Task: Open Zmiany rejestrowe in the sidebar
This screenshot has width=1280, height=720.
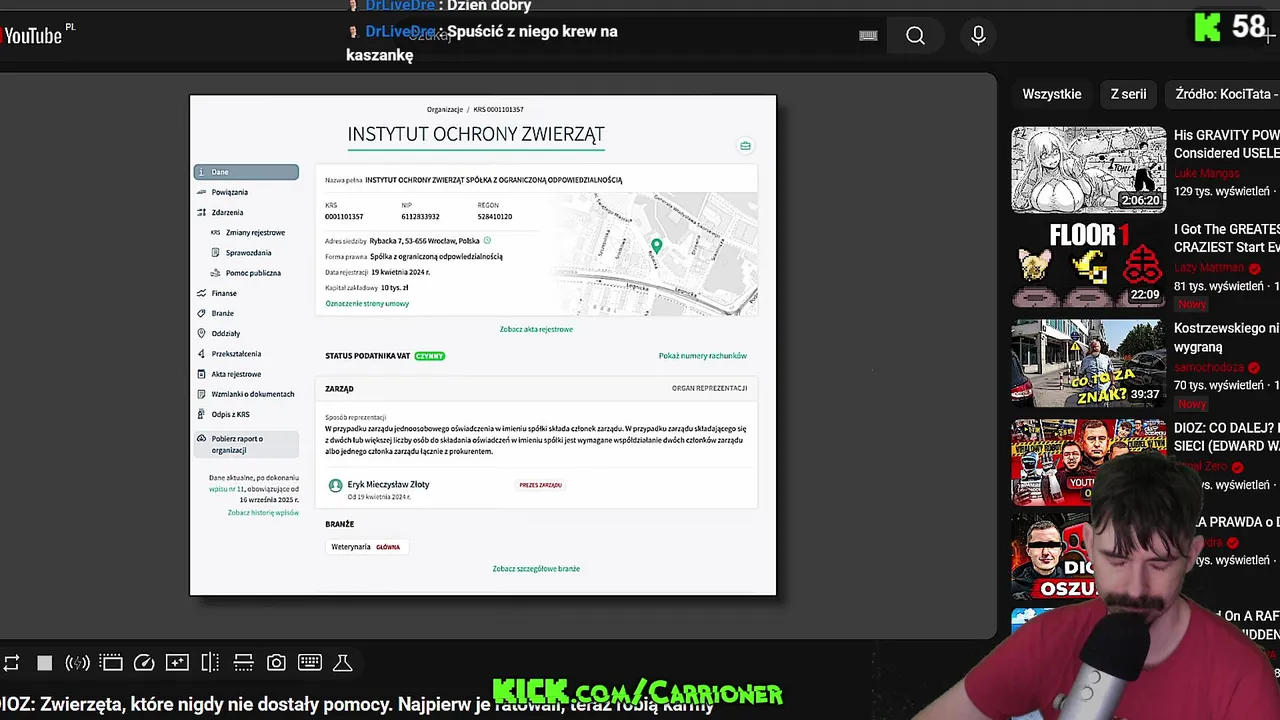Action: click(254, 232)
